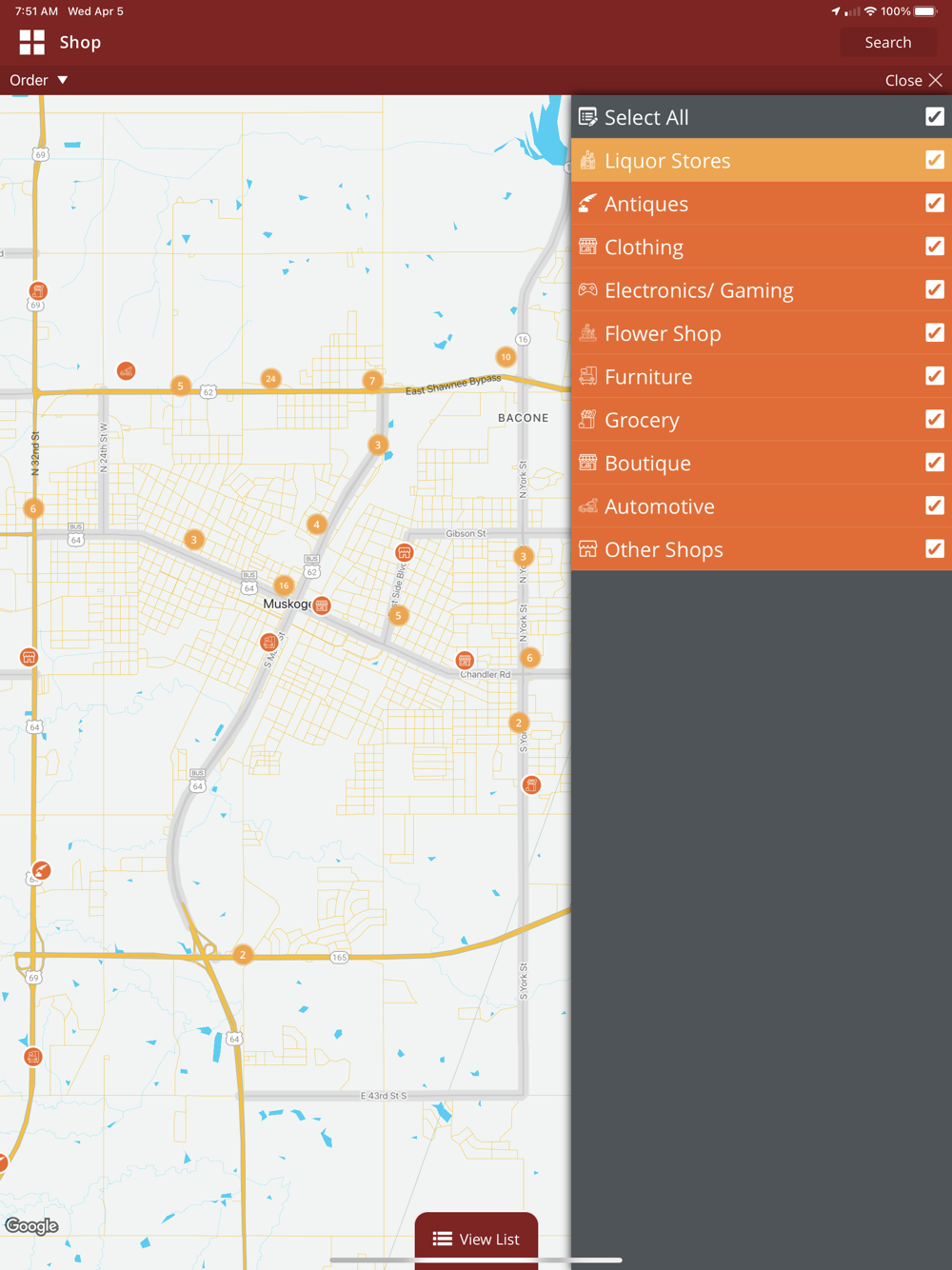This screenshot has width=952, height=1270.
Task: Tap the automotive pin near N 24th St
Action: point(126,371)
